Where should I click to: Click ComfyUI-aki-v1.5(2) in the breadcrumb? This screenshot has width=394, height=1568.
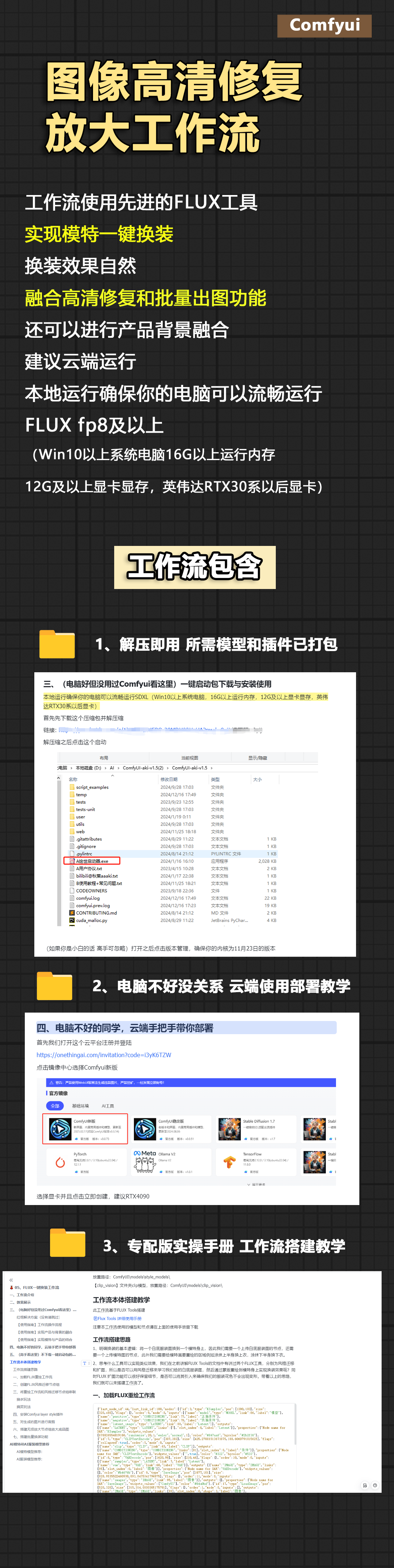pos(143,768)
